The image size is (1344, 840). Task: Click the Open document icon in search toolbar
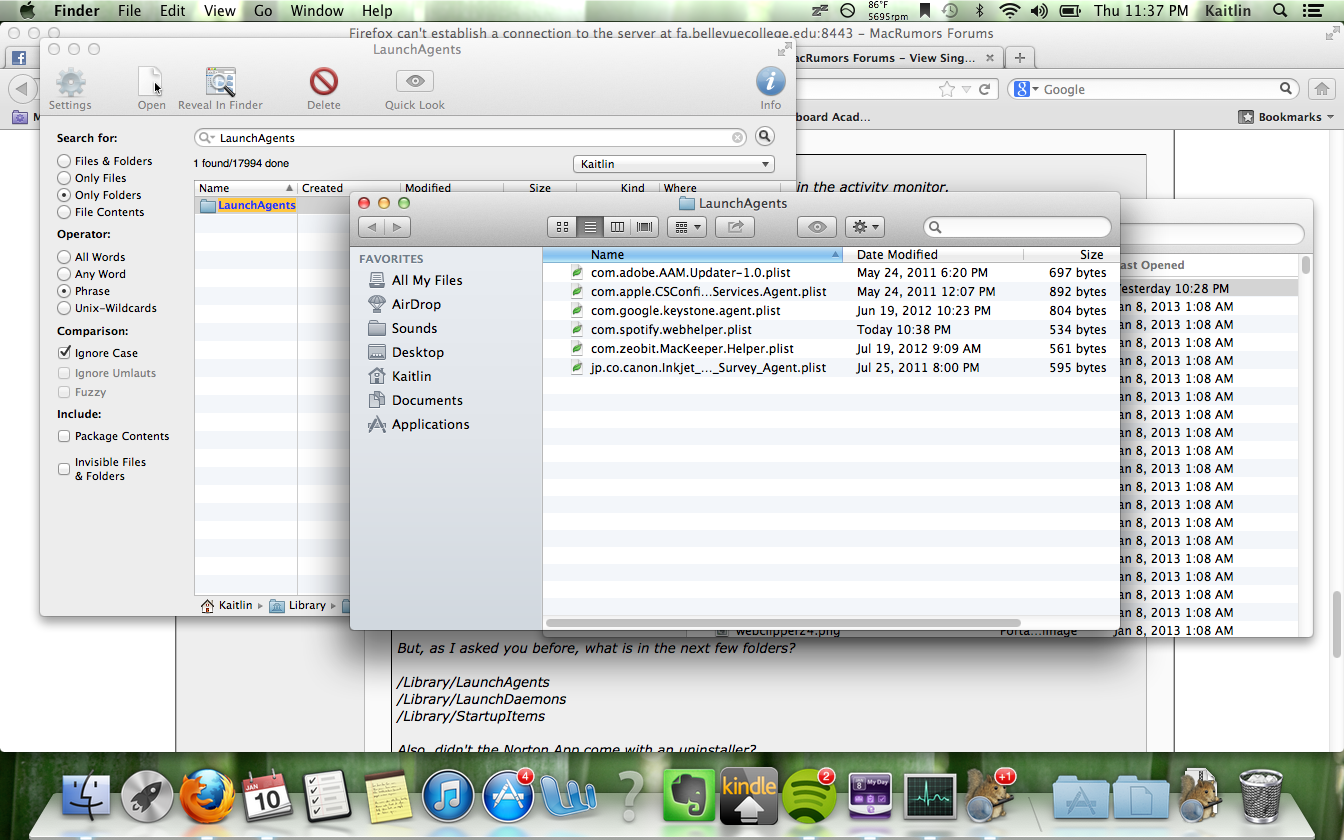tap(151, 82)
